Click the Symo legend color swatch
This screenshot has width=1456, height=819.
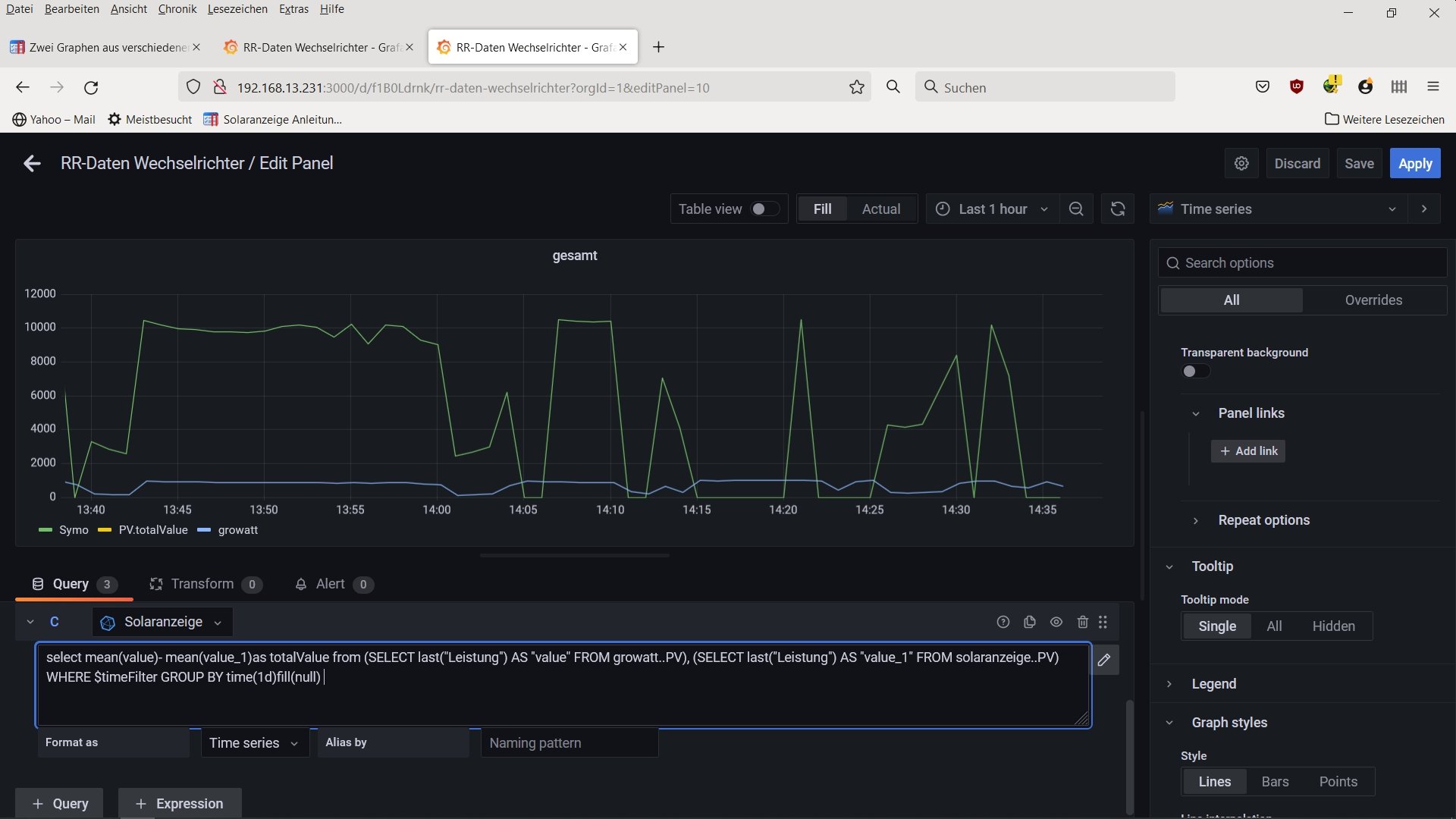pyautogui.click(x=45, y=530)
